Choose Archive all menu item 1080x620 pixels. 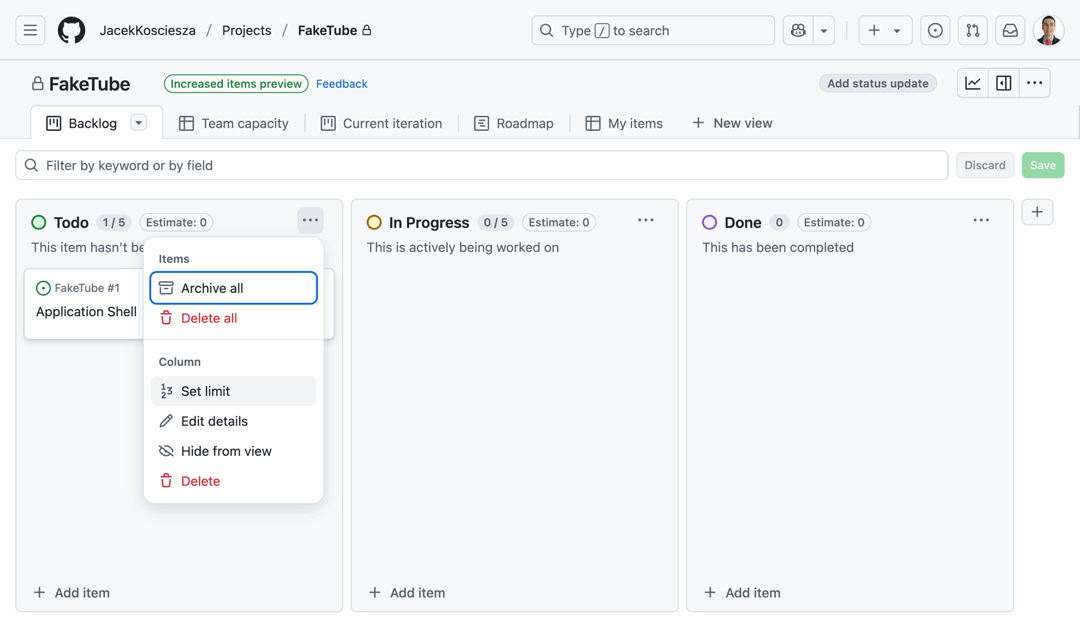click(233, 288)
